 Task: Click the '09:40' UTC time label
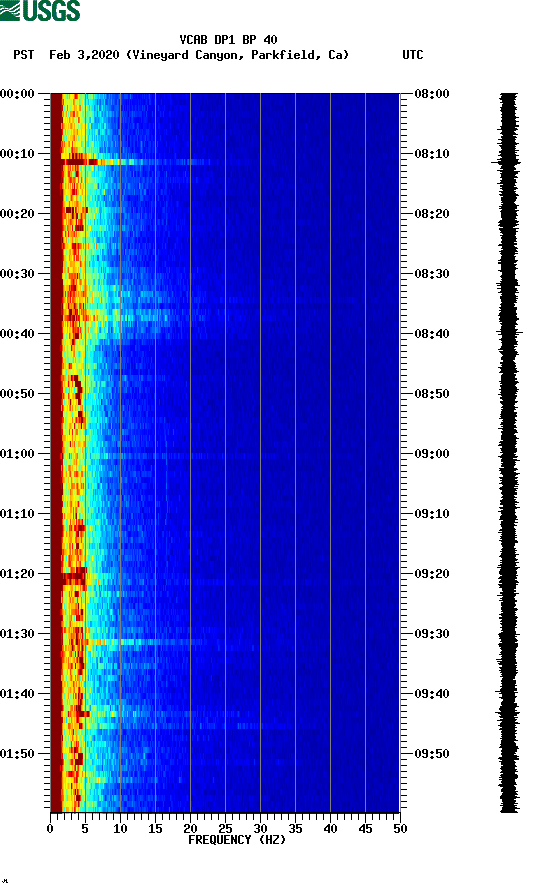[432, 694]
